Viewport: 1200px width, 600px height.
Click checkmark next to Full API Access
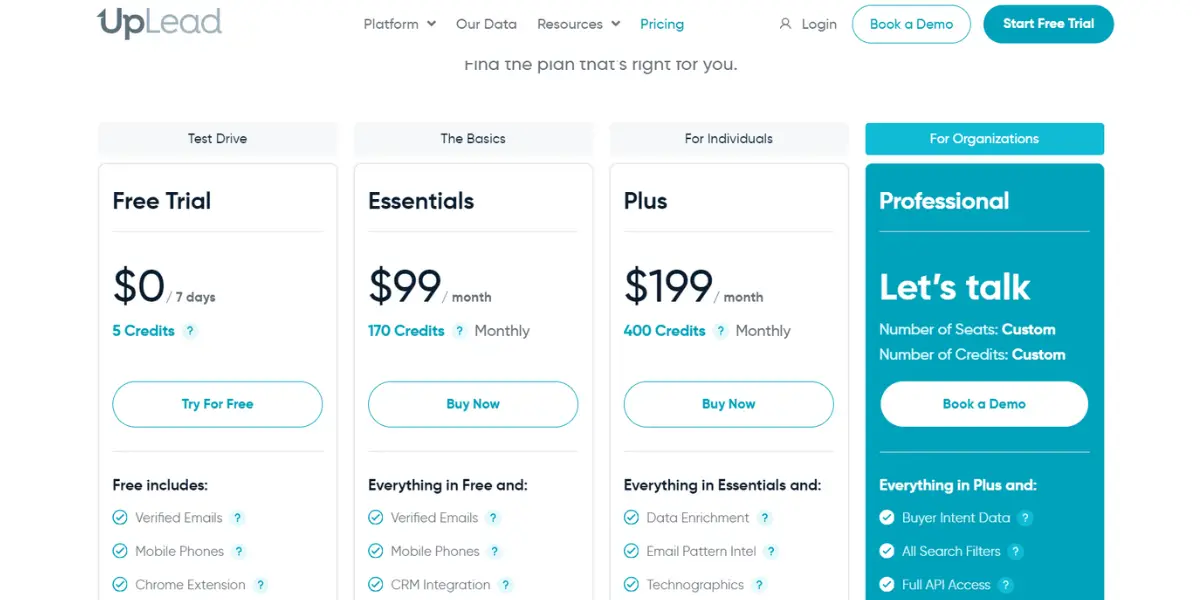(x=887, y=585)
